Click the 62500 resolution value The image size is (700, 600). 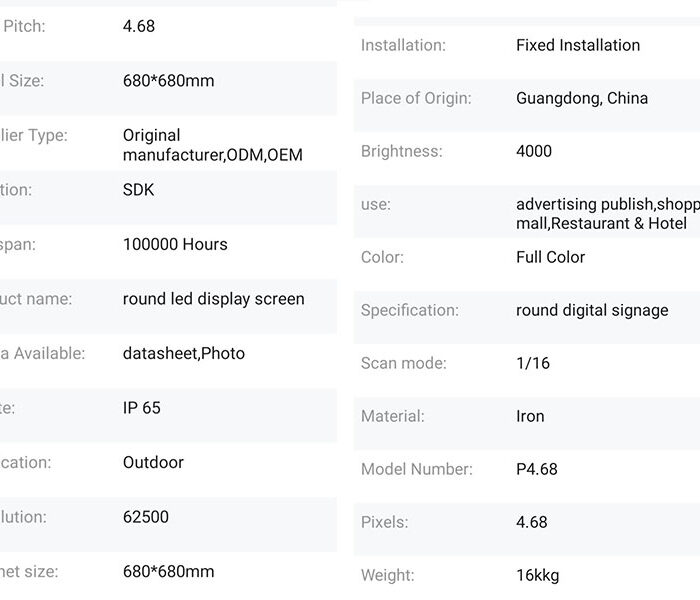[x=146, y=517]
